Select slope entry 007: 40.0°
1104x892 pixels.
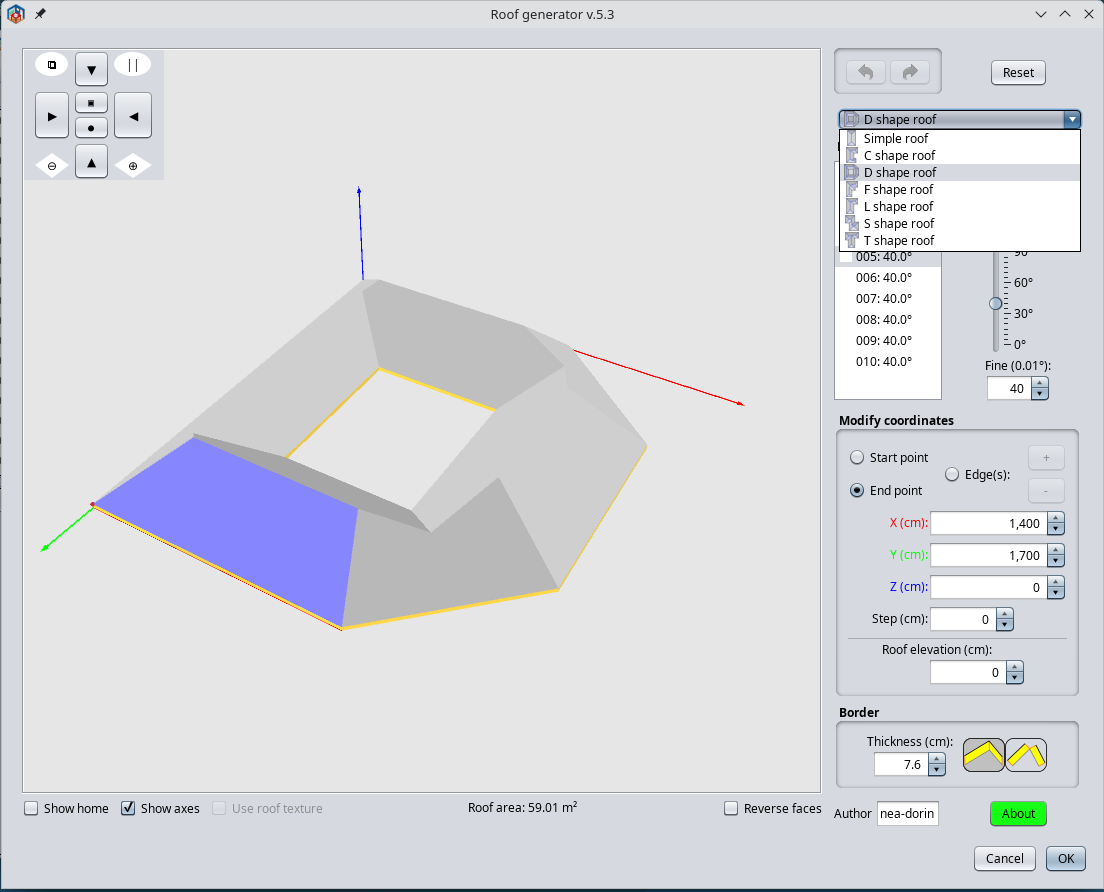(888, 299)
